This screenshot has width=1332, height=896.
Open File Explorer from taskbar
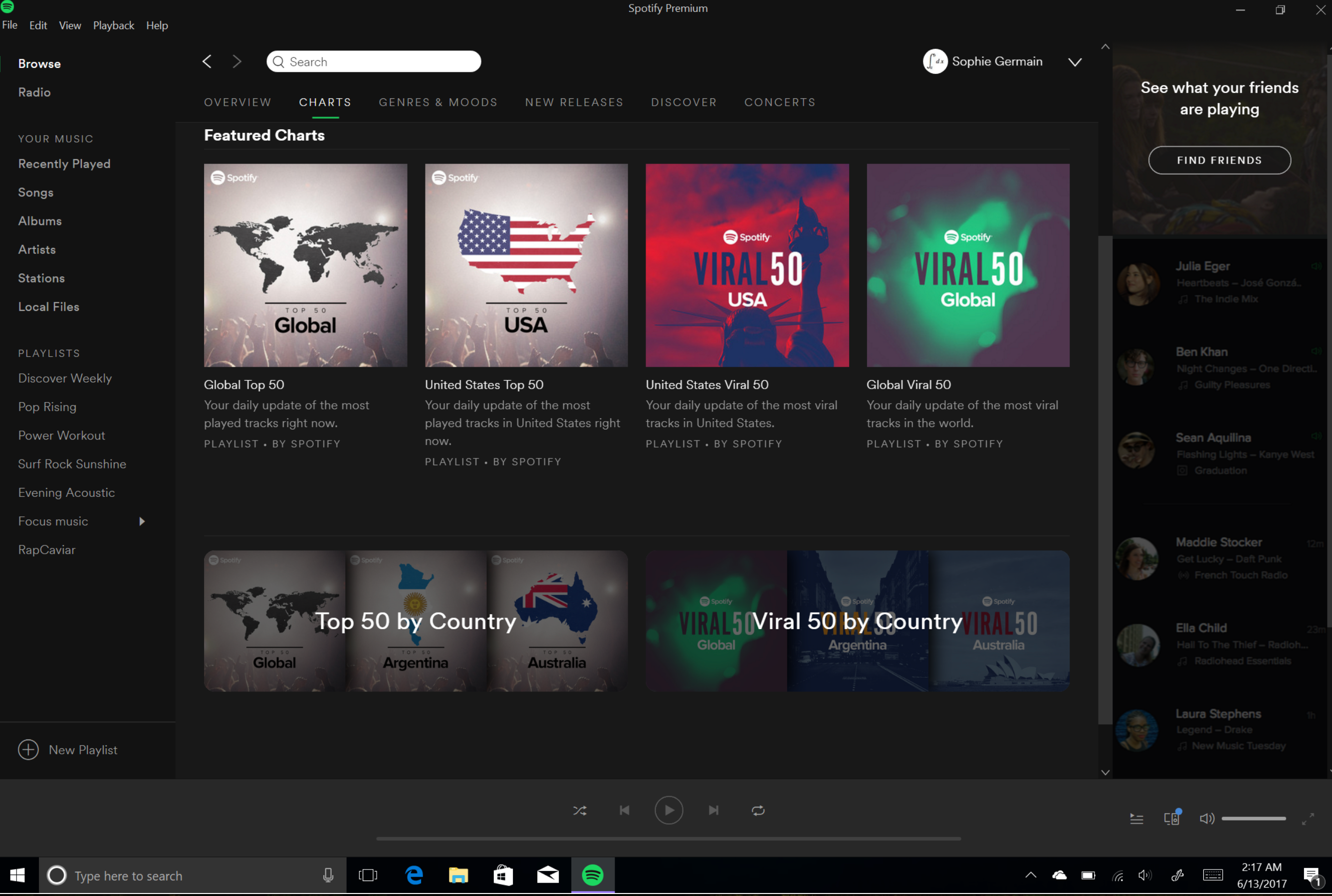458,875
